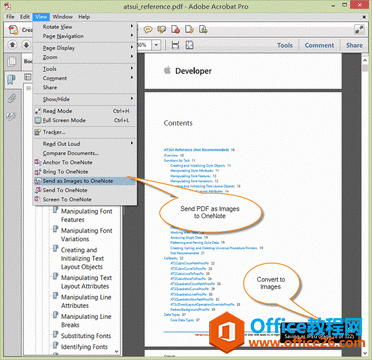Open Manipulating Line Breaks bookmark
Viewport: 372px width, 360px height.
point(86,320)
